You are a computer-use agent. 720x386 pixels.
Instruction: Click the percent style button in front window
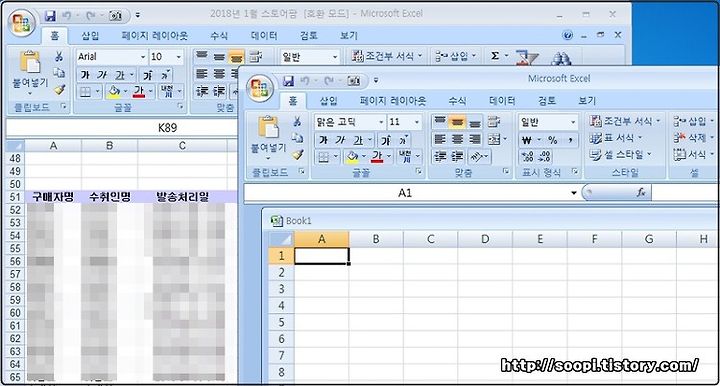[x=552, y=140]
